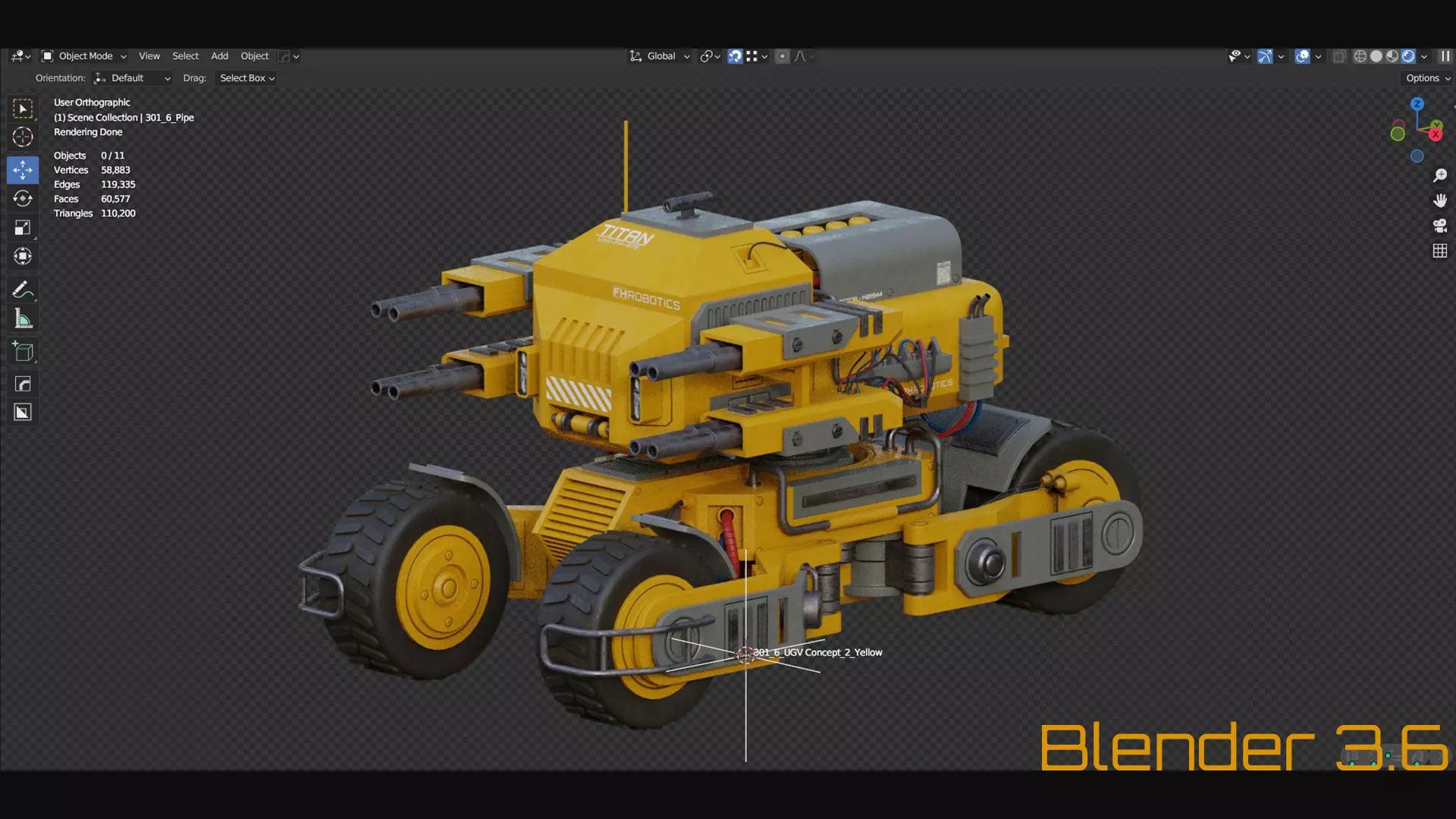Expand gizmo options dropdown arrow
Screen dimensions: 1456x819
coord(1281,56)
